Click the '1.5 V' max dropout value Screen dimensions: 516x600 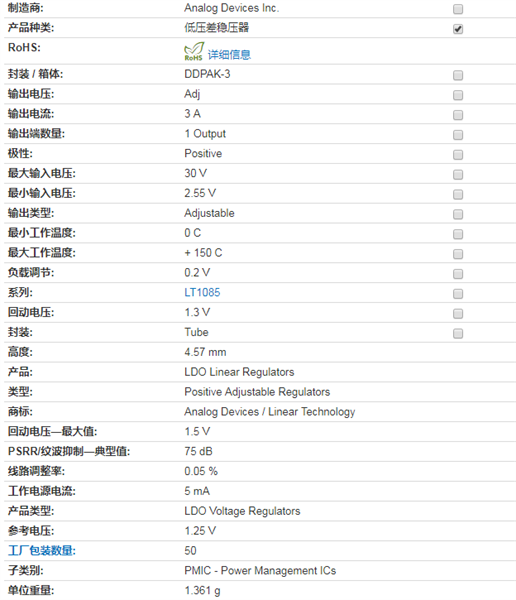[197, 432]
